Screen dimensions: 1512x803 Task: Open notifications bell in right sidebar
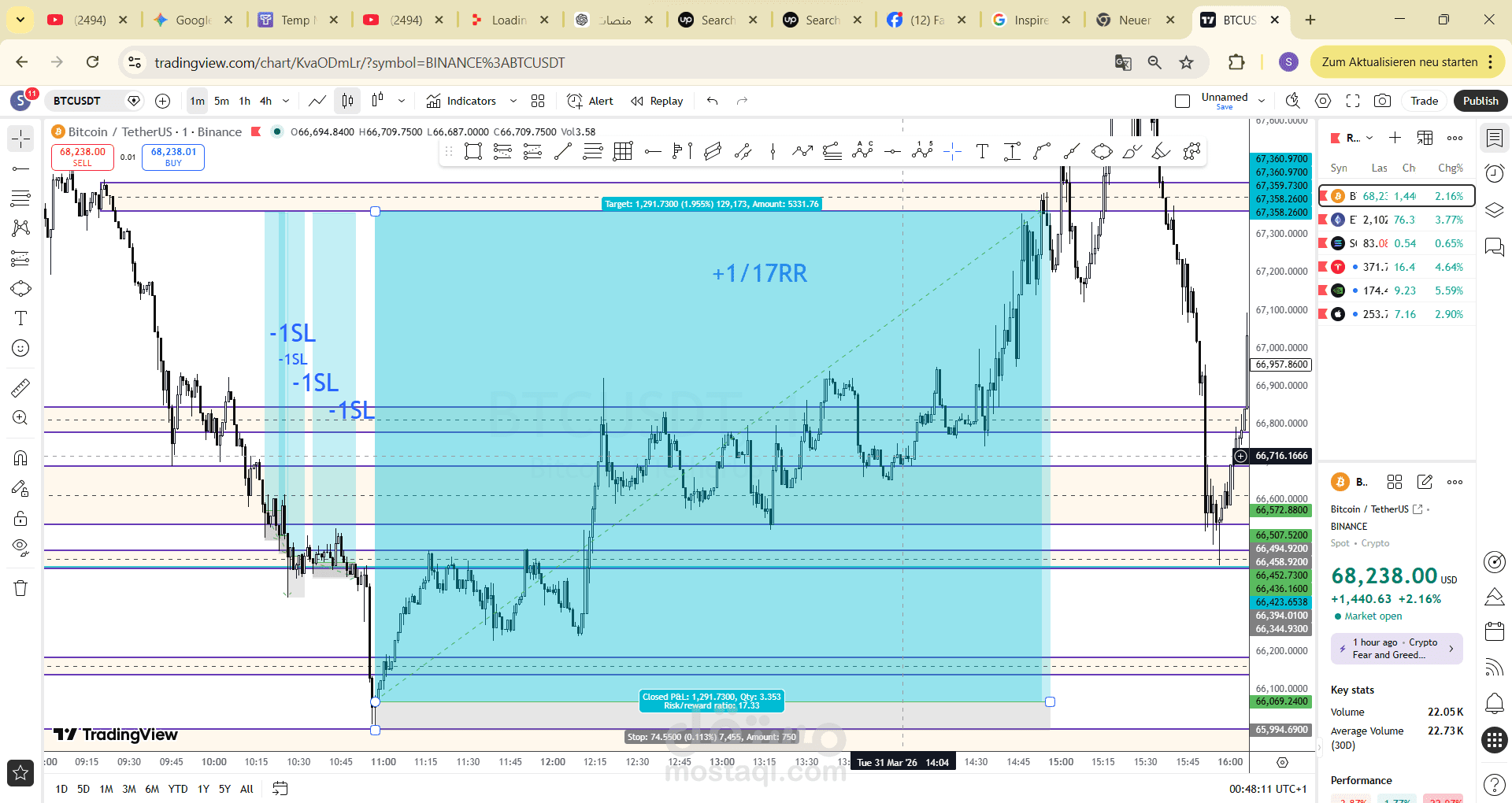pyautogui.click(x=1494, y=703)
